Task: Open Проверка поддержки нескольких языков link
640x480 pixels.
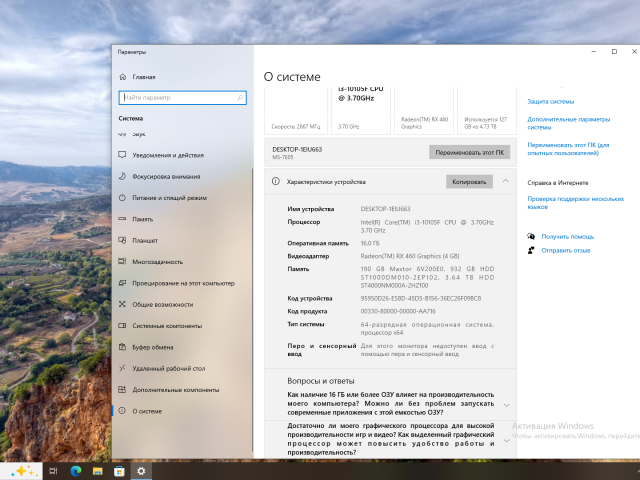Action: point(576,202)
